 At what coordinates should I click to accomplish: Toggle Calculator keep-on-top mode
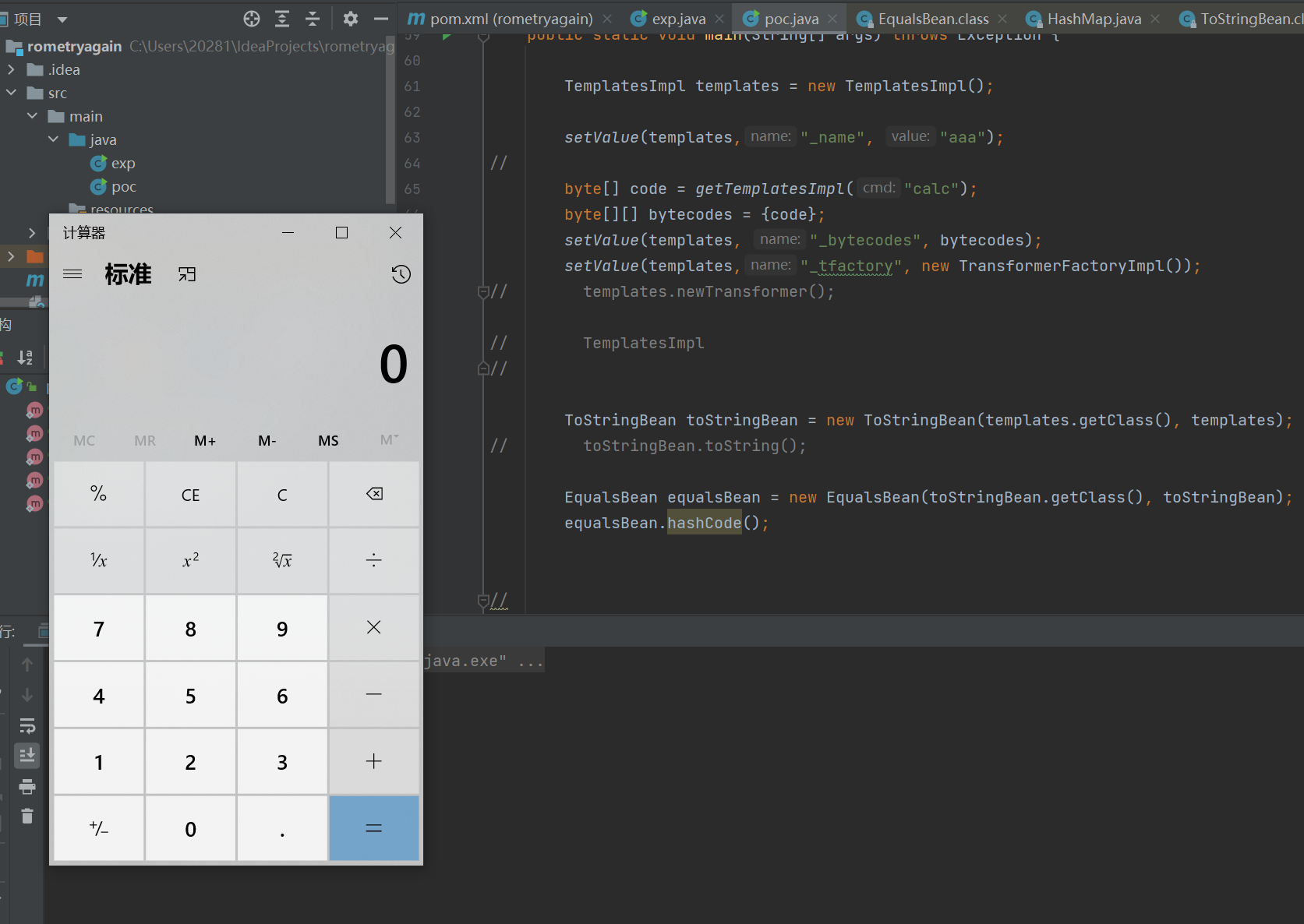[187, 274]
